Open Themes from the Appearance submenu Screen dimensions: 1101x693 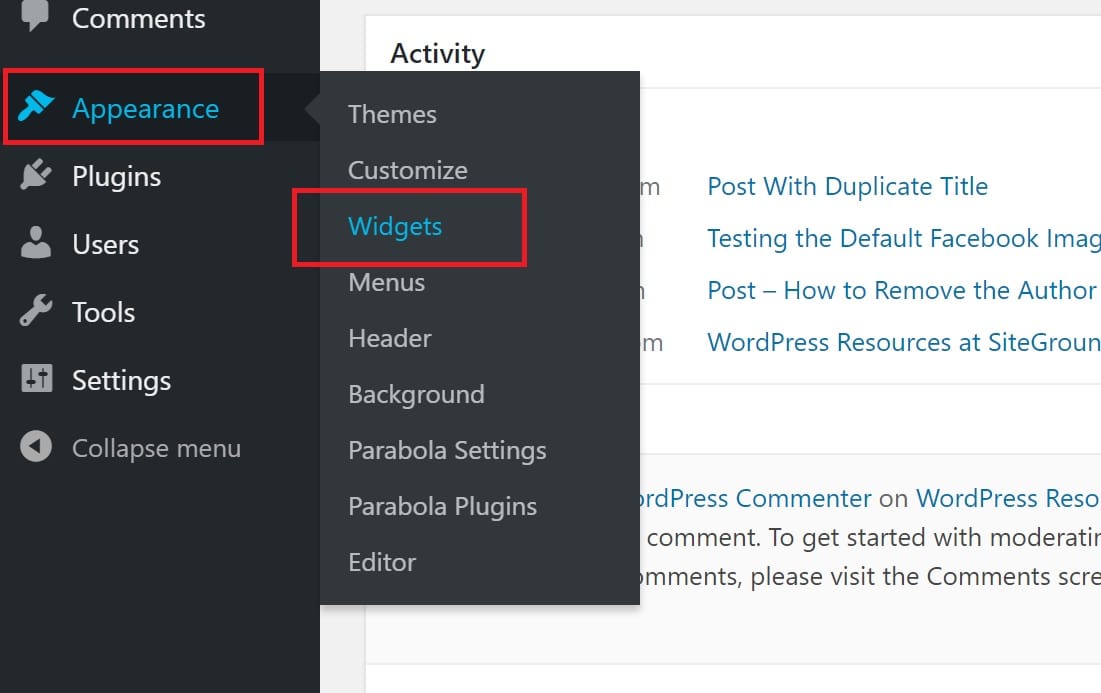392,114
